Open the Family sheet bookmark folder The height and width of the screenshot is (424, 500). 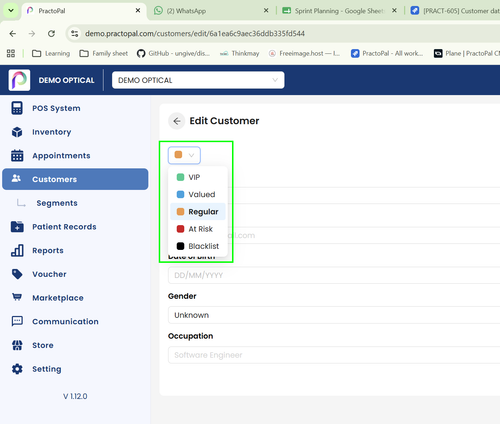click(x=104, y=53)
